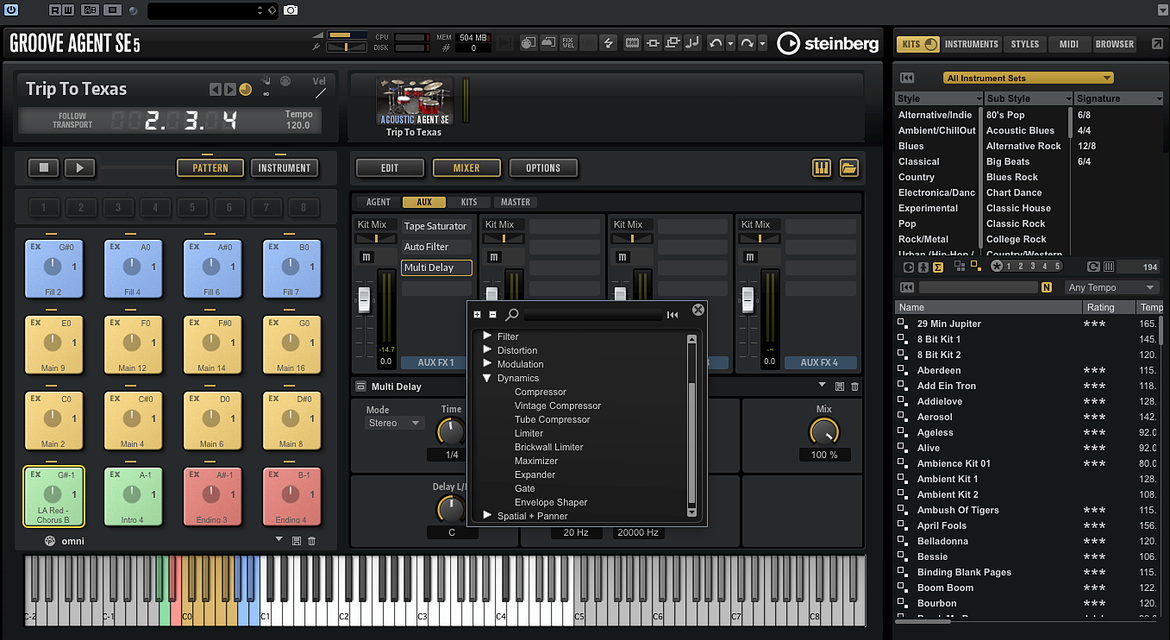
Task: Open the MIDI tab in right panel
Action: [x=1069, y=44]
